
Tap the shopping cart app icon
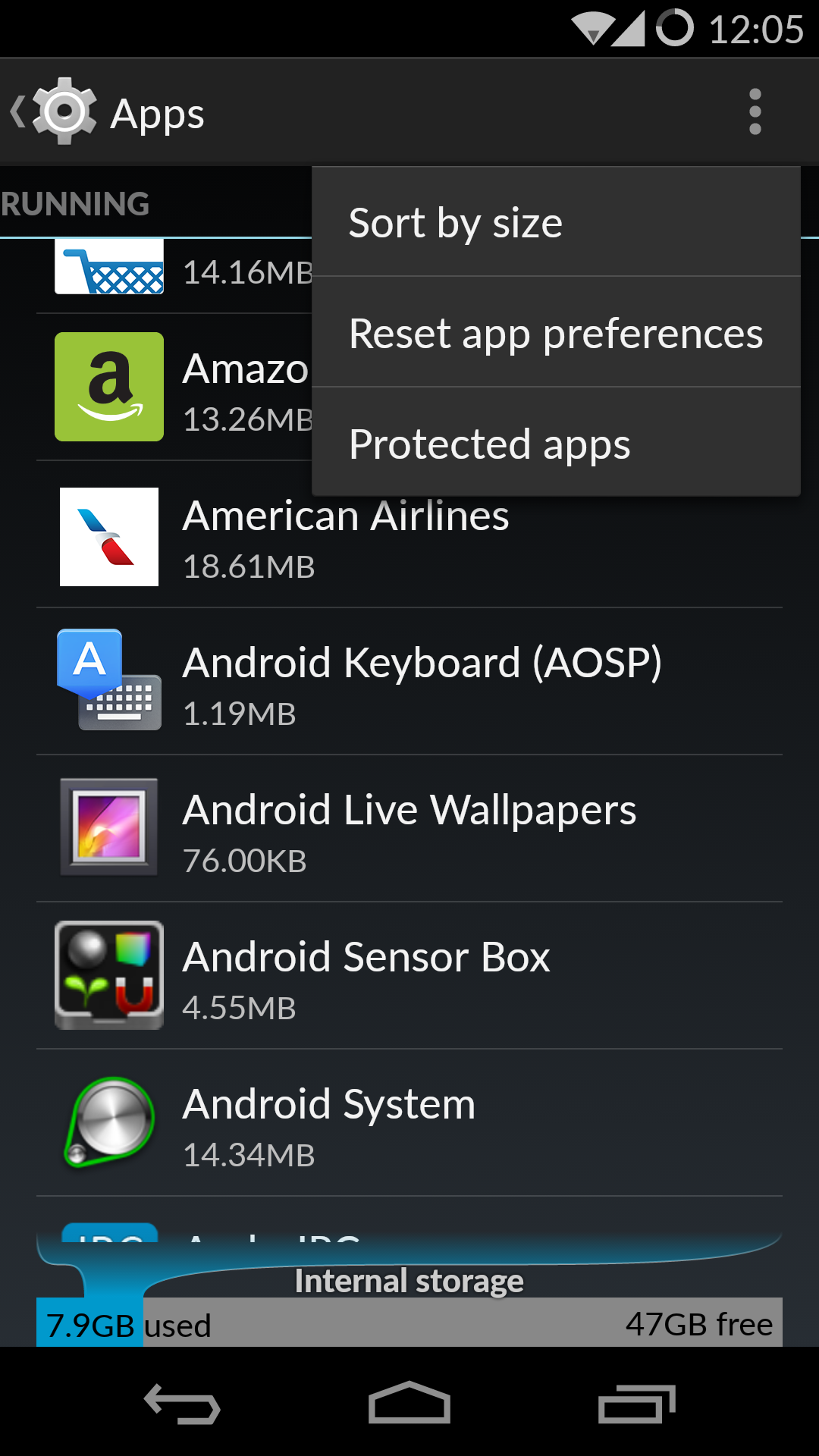pyautogui.click(x=109, y=267)
